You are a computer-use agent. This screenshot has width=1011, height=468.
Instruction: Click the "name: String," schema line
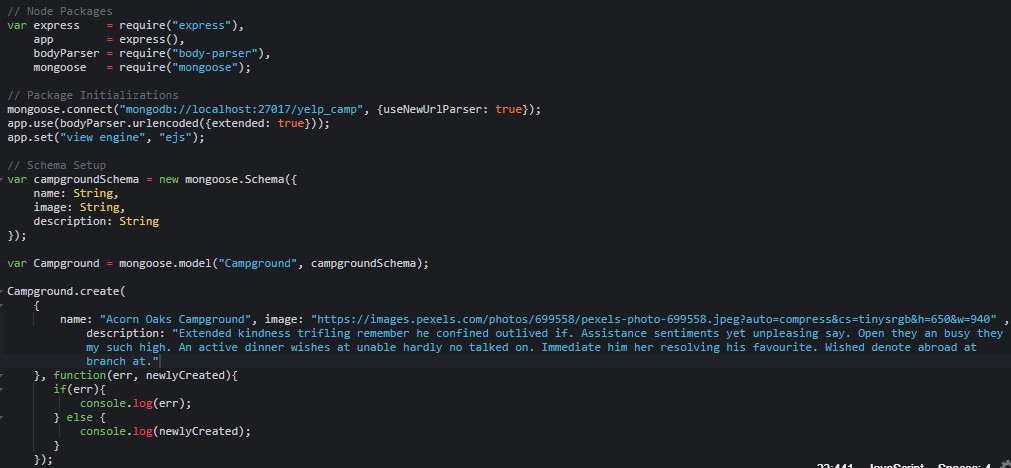[76, 193]
